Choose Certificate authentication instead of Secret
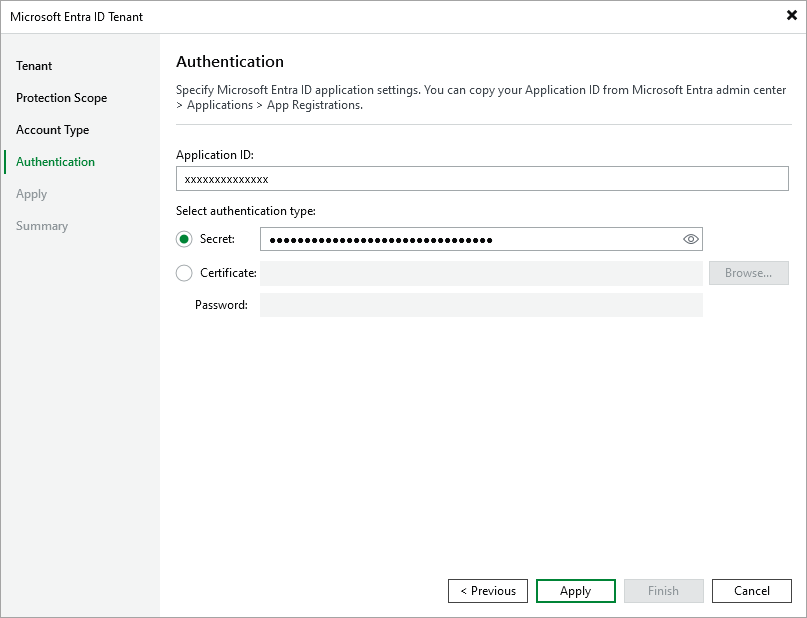Image resolution: width=807 pixels, height=618 pixels. coord(183,272)
